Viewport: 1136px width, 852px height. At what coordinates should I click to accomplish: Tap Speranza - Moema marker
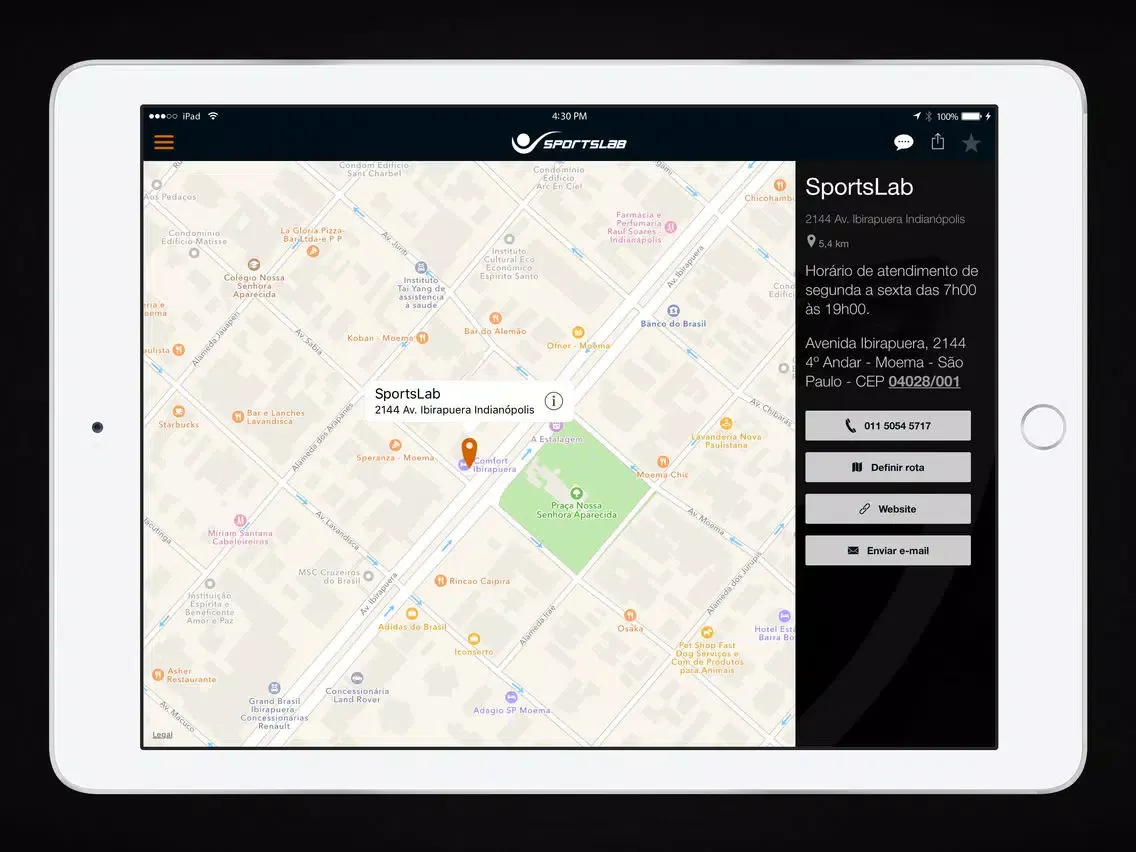(395, 445)
